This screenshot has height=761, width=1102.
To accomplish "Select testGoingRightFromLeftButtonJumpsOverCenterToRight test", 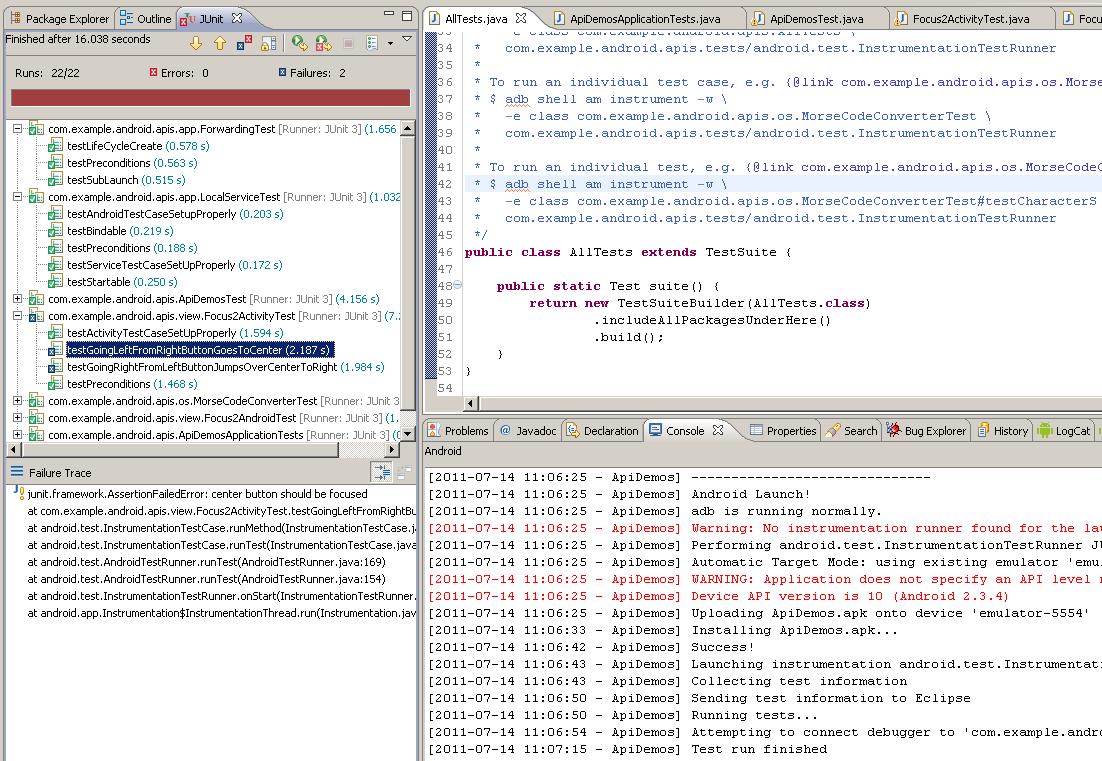I will [x=202, y=367].
